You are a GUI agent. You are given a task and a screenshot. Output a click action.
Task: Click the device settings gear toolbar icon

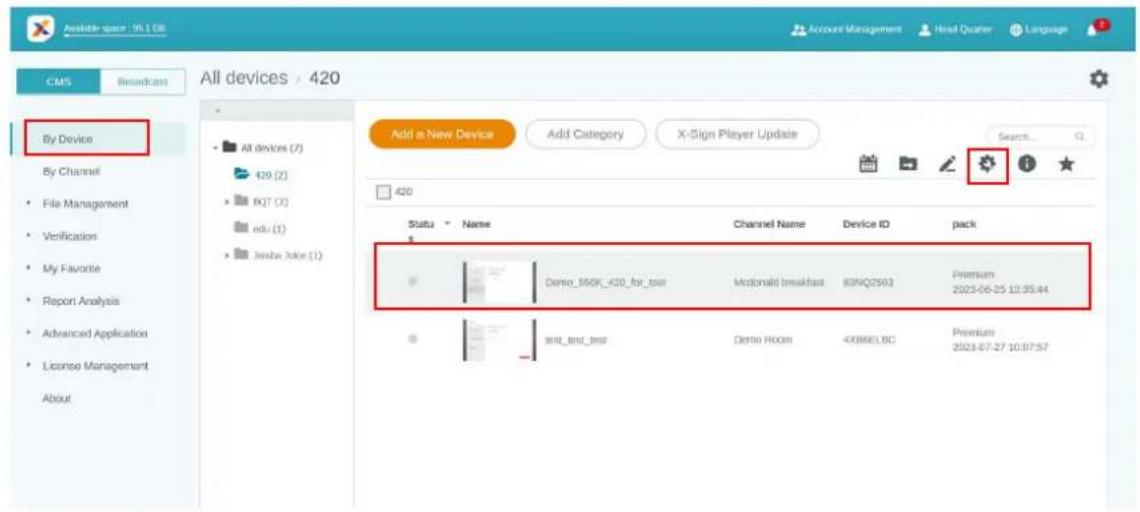click(x=987, y=165)
